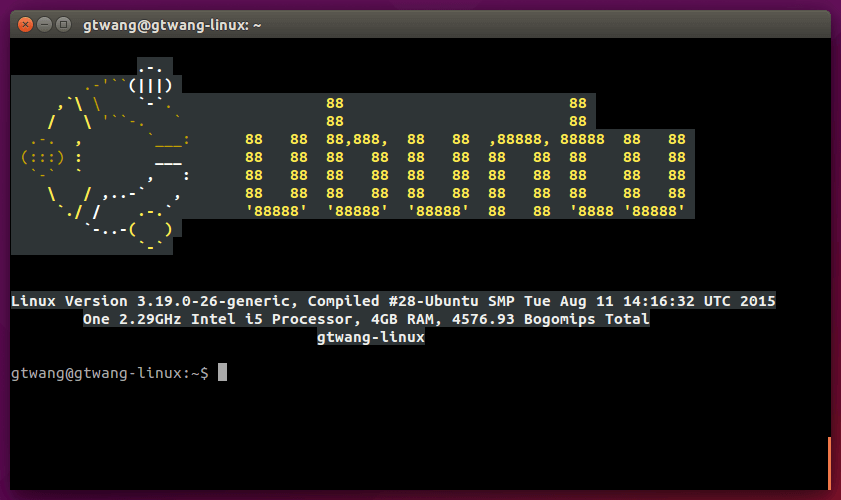Click the gtwang@gtwang-linux window title text
The height and width of the screenshot is (500, 841).
pyautogui.click(x=172, y=24)
